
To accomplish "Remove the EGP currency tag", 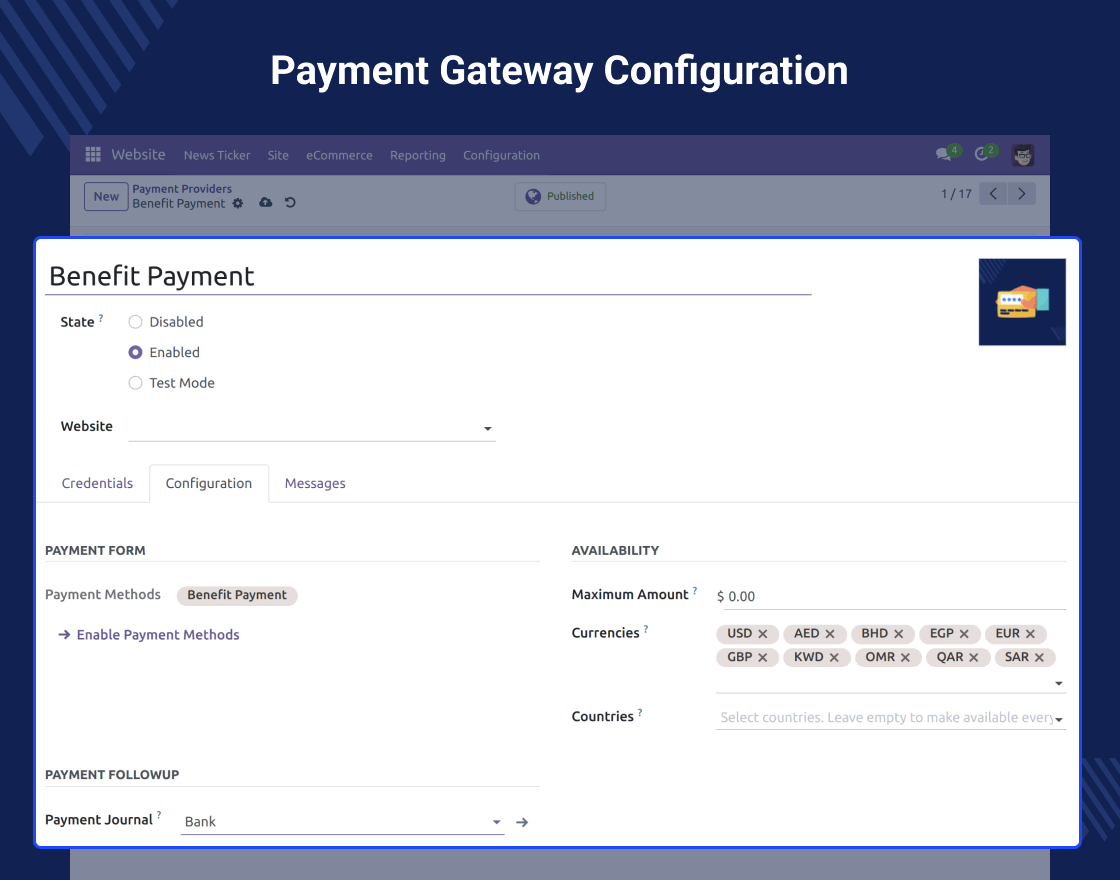I will [x=964, y=634].
